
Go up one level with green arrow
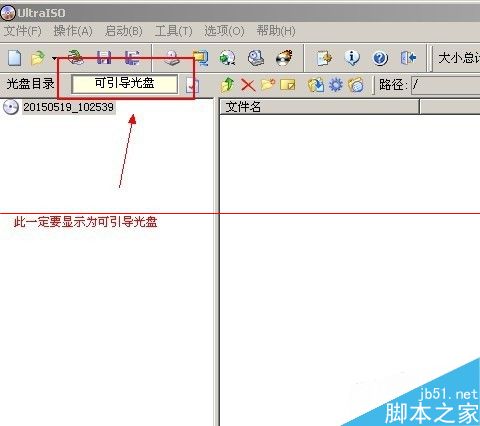(x=227, y=85)
